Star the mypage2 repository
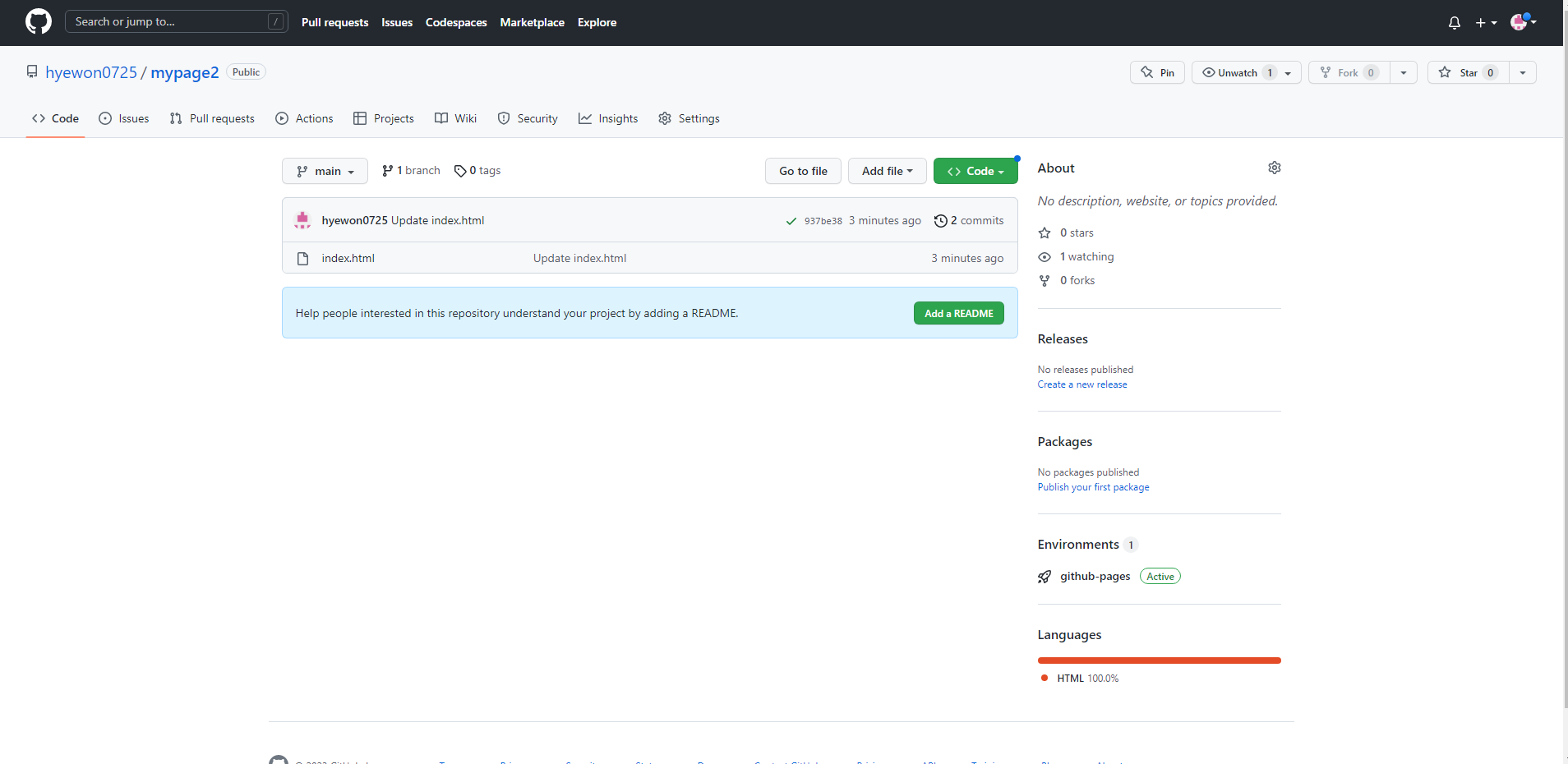1568x764 pixels. click(1468, 72)
